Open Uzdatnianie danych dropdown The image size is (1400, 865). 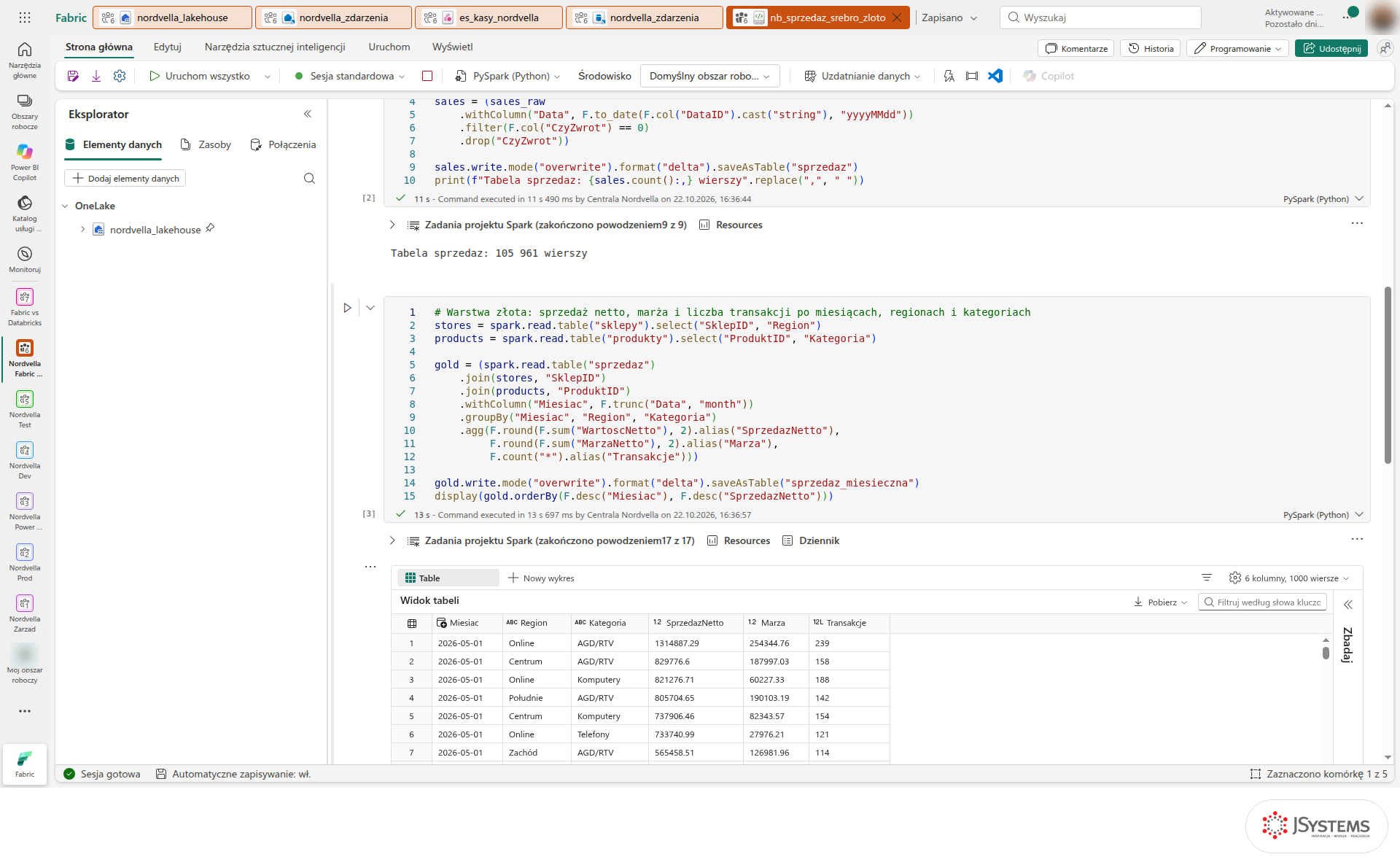(x=863, y=76)
